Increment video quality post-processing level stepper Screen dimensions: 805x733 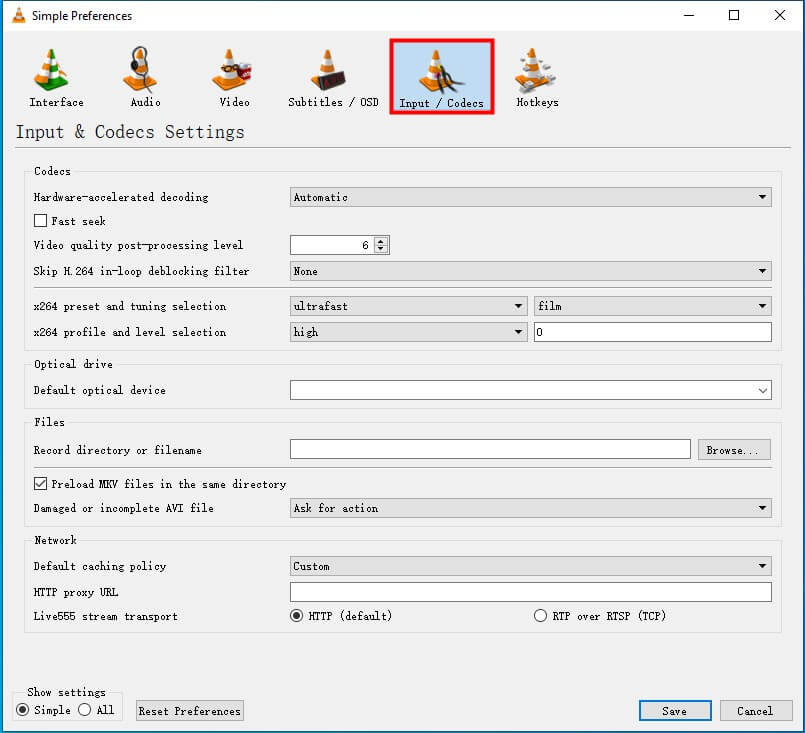381,240
